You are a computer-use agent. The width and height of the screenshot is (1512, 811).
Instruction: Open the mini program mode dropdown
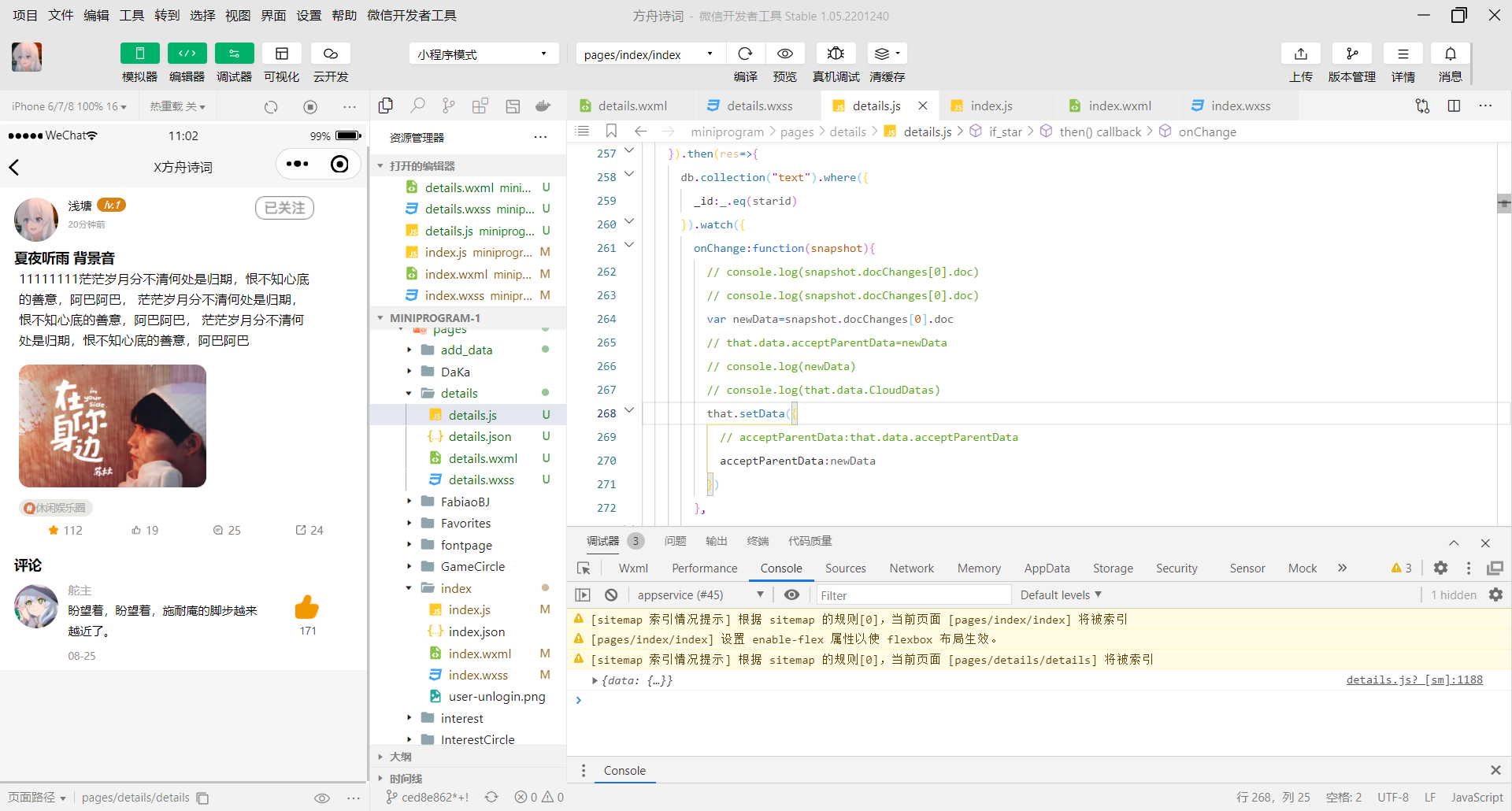pyautogui.click(x=484, y=54)
